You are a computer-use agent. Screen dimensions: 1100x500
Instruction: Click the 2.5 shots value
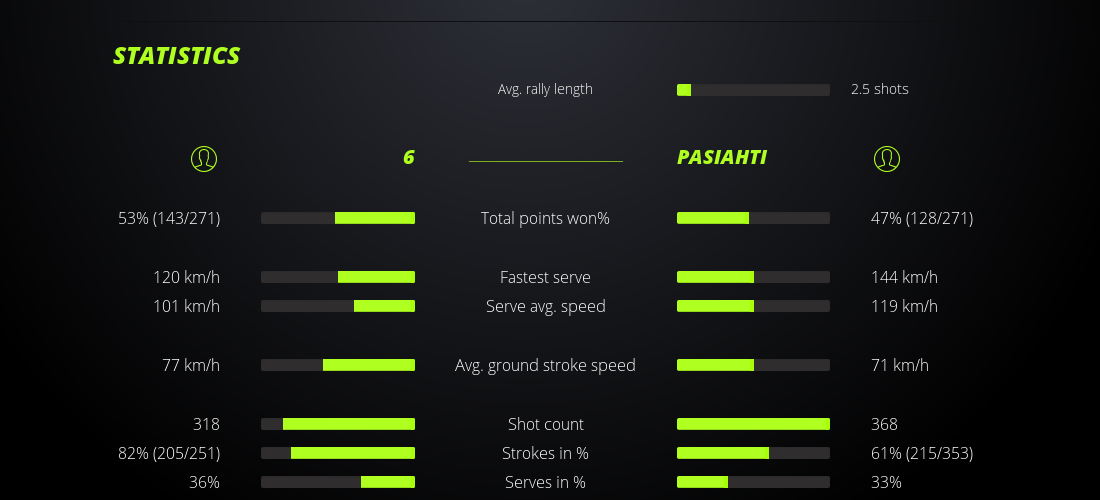click(x=880, y=89)
